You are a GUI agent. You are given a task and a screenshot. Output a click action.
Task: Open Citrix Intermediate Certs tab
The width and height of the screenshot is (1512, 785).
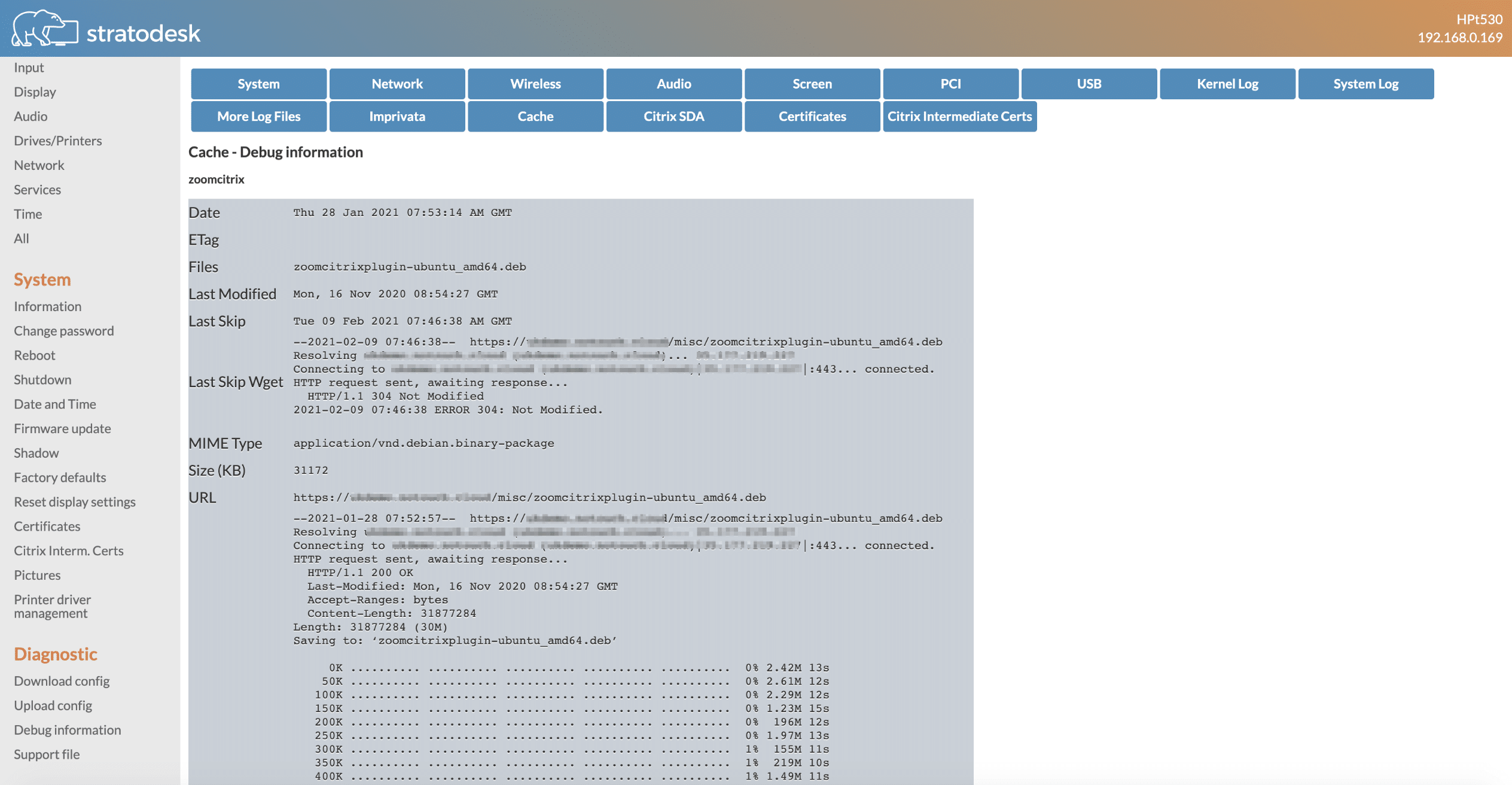point(960,116)
